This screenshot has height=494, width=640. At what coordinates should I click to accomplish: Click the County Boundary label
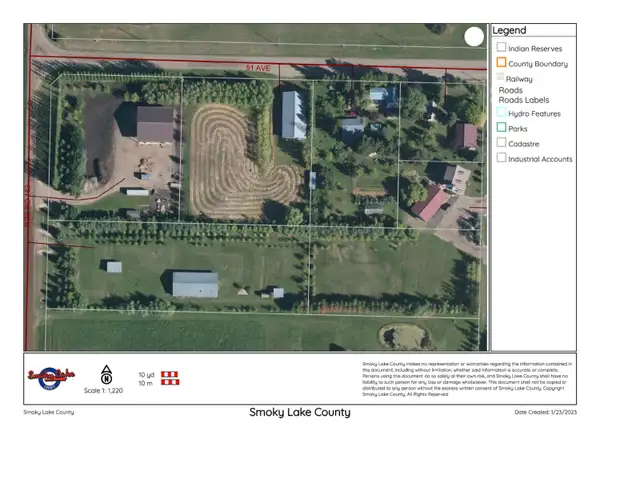pyautogui.click(x=538, y=64)
